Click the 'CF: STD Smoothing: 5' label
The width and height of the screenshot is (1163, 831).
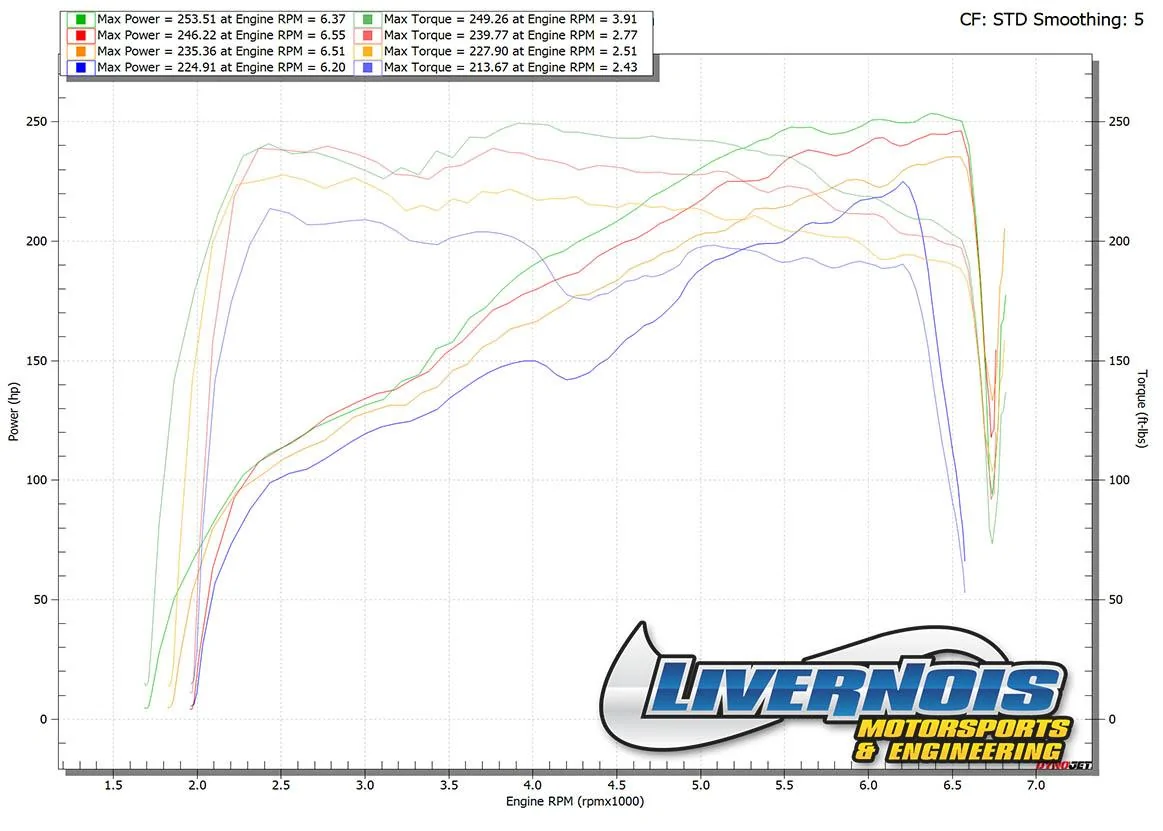(x=1052, y=20)
